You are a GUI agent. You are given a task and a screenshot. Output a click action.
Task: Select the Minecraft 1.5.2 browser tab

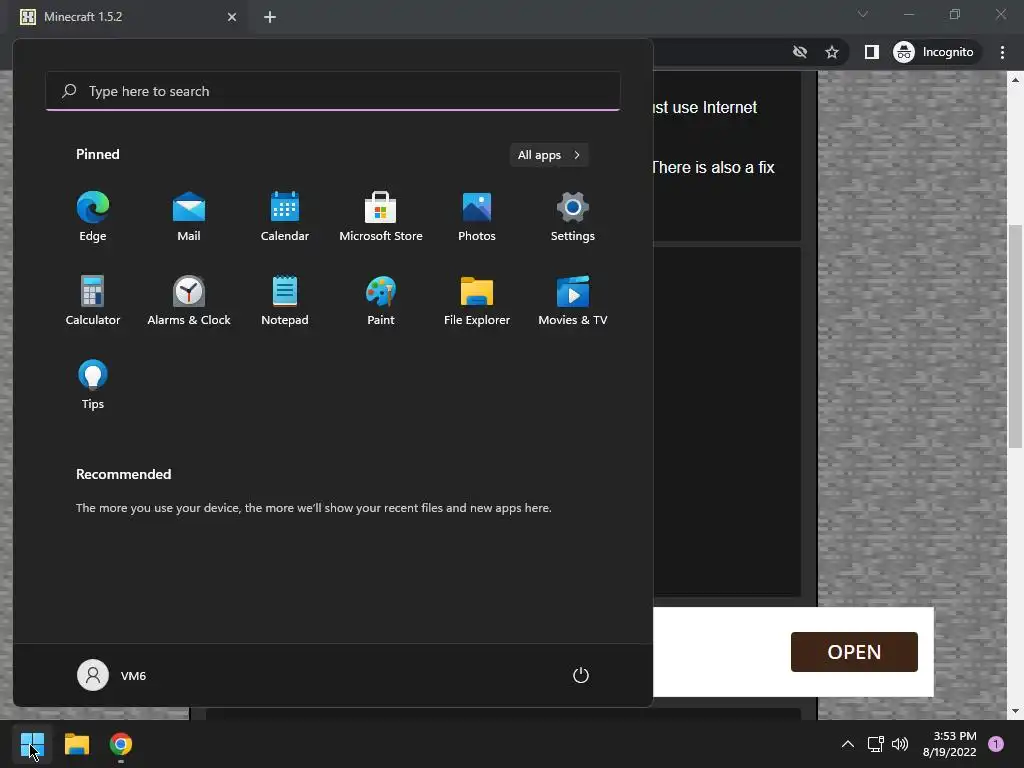[129, 17]
